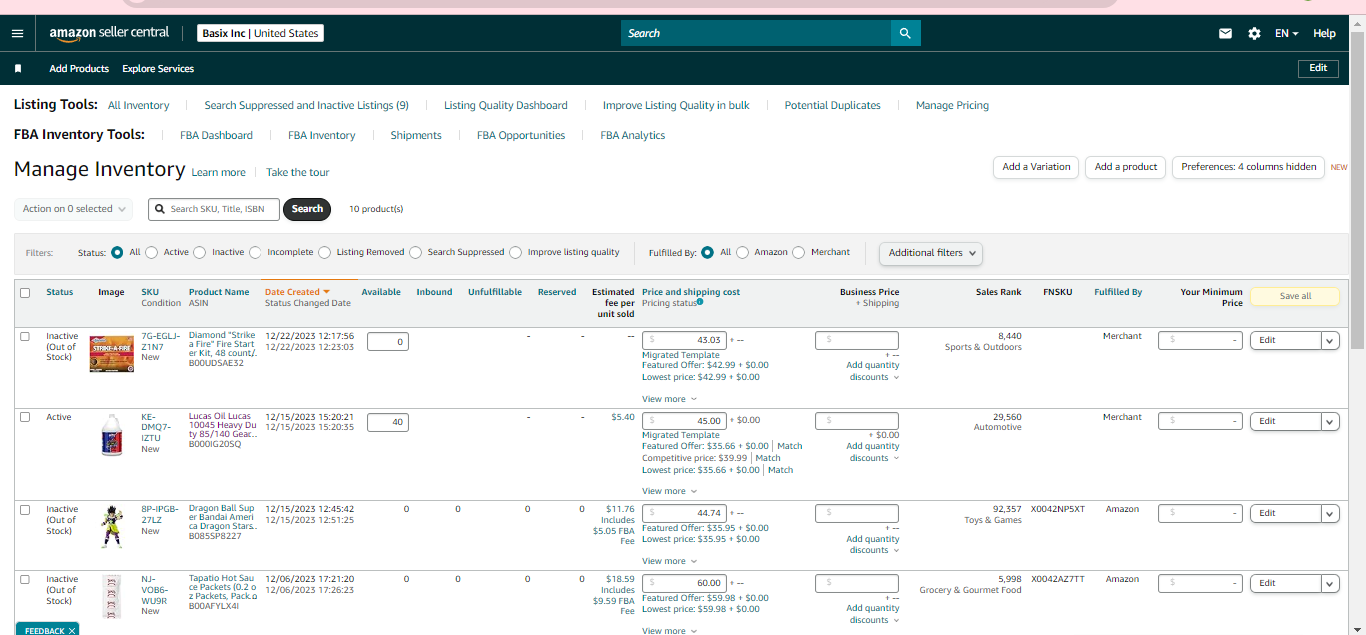Click the pricing status info icon
Image resolution: width=1366 pixels, height=635 pixels.
tap(699, 302)
